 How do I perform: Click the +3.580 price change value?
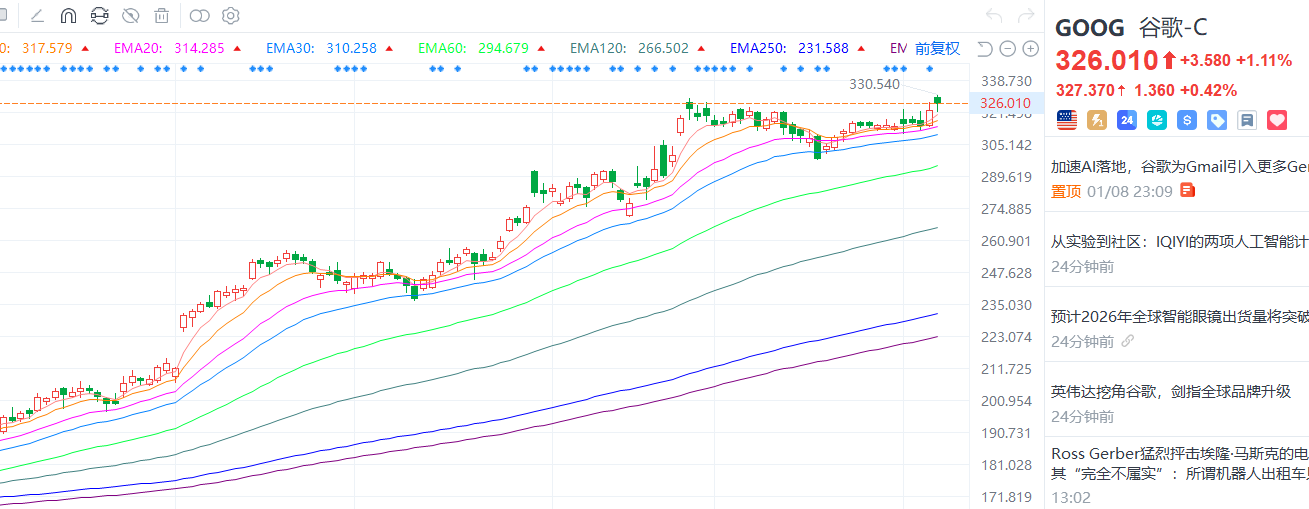(1206, 60)
